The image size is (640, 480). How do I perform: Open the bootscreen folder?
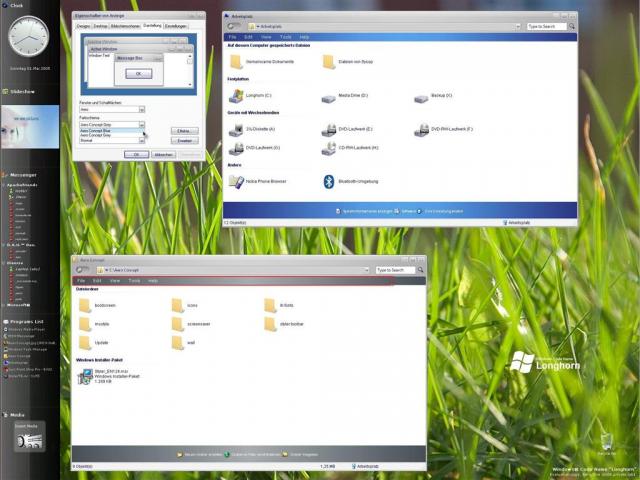[x=84, y=305]
